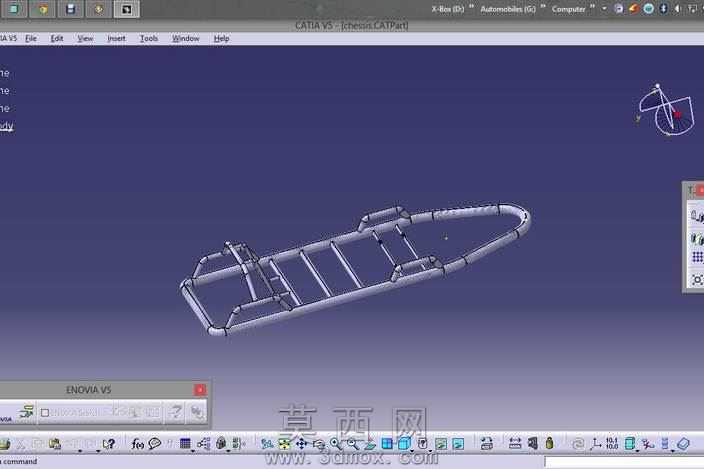Click the Measure Inertia weight icon
The height and width of the screenshot is (469, 704).
coord(550,444)
